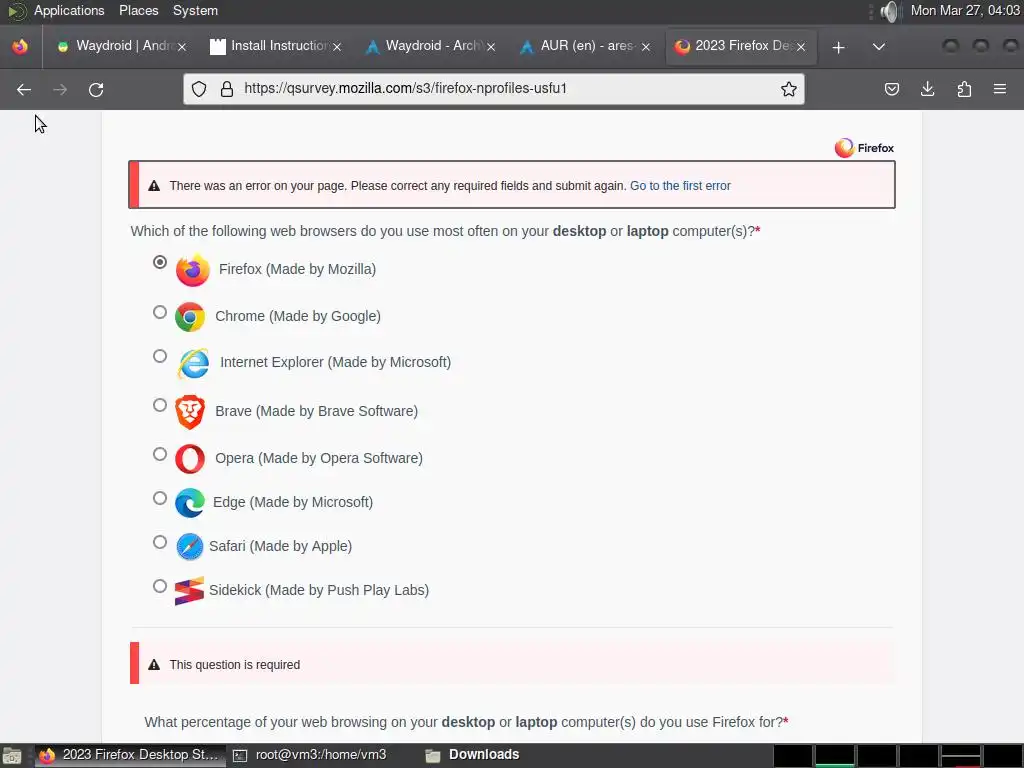Select the Firefox (Made by Mozilla) radio
The image size is (1024, 768).
tap(160, 262)
